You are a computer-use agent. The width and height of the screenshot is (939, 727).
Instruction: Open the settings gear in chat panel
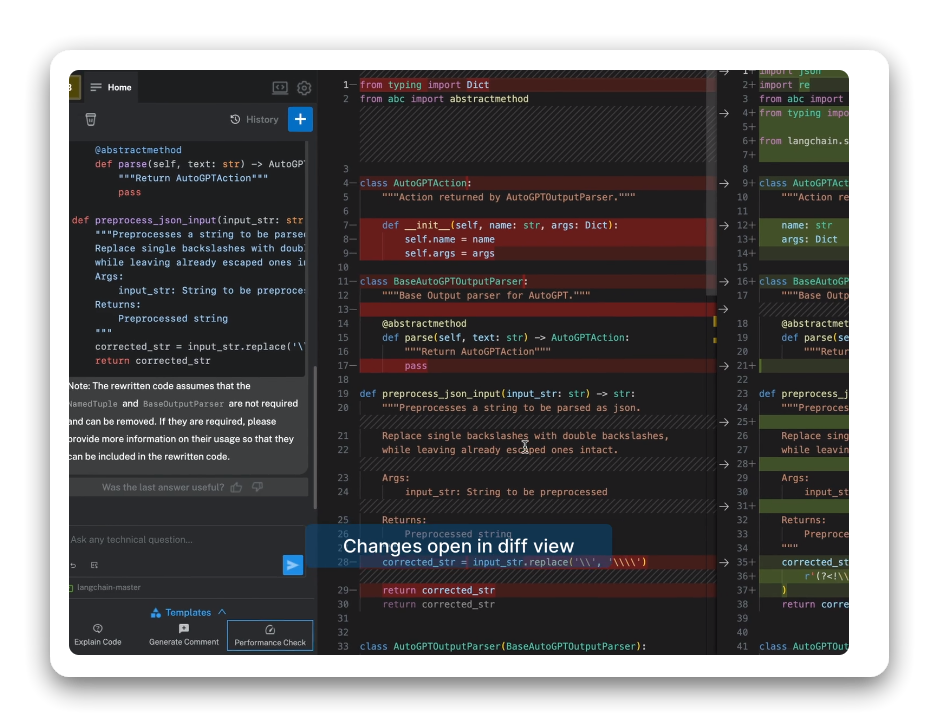pos(304,88)
